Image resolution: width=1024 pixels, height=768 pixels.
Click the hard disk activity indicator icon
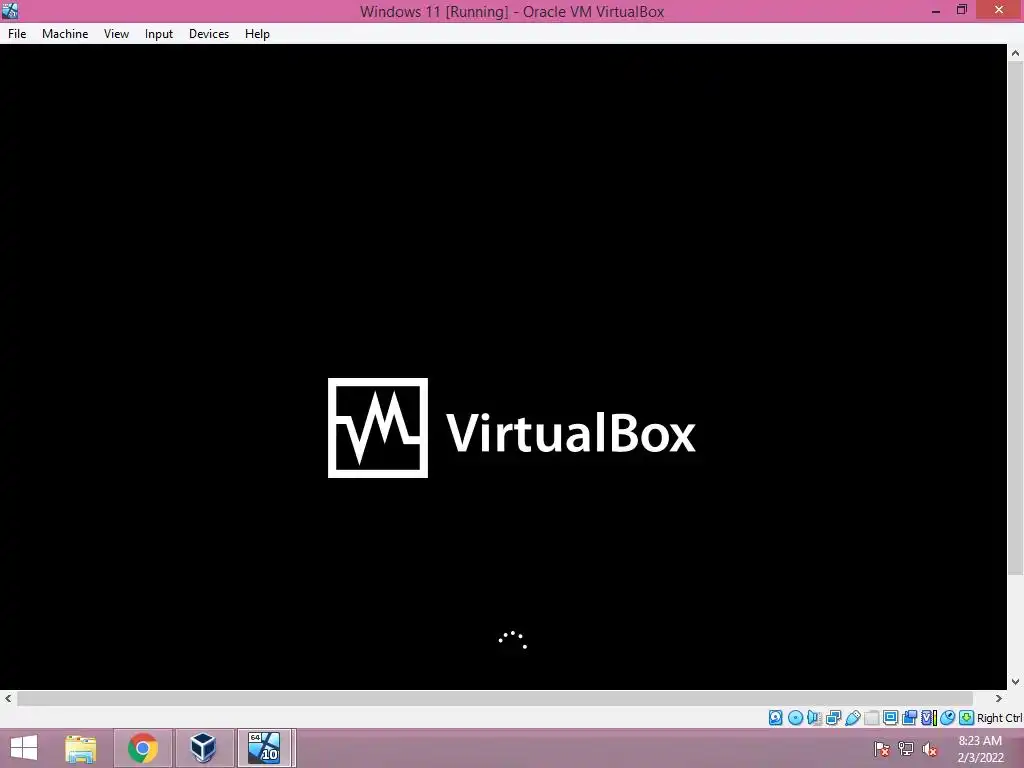point(776,718)
